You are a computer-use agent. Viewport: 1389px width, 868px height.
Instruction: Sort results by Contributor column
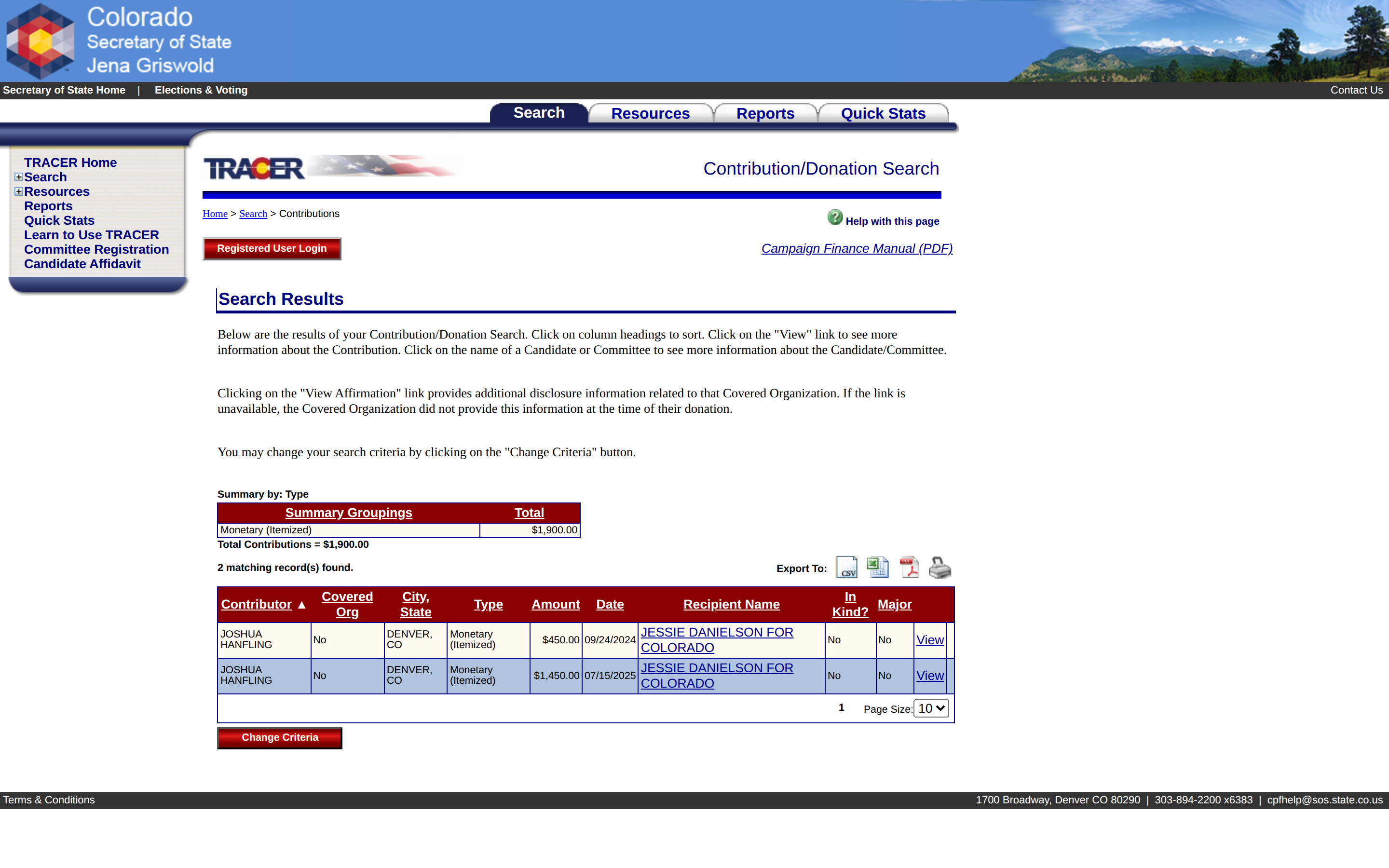(256, 605)
